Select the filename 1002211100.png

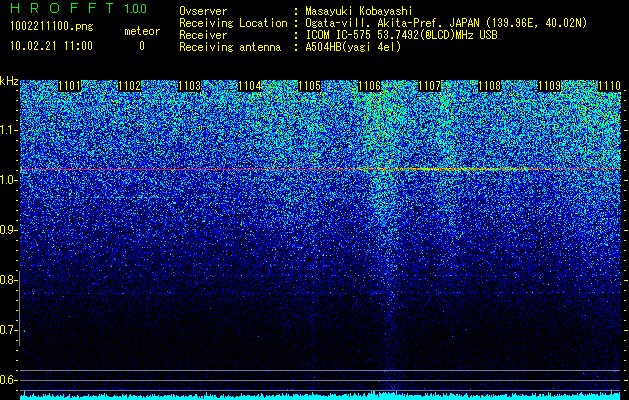(x=51, y=27)
